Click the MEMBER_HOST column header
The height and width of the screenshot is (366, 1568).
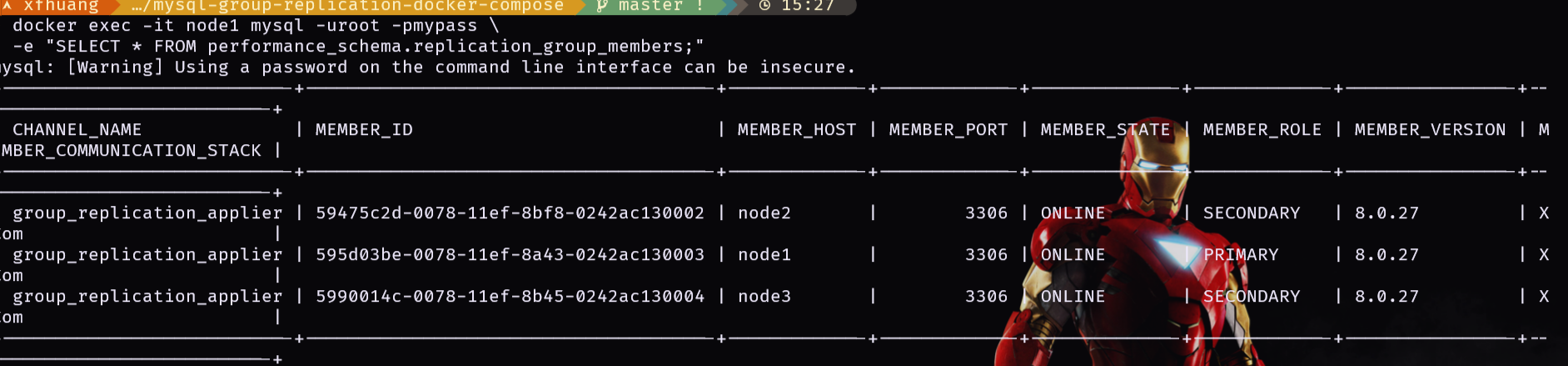(x=797, y=130)
